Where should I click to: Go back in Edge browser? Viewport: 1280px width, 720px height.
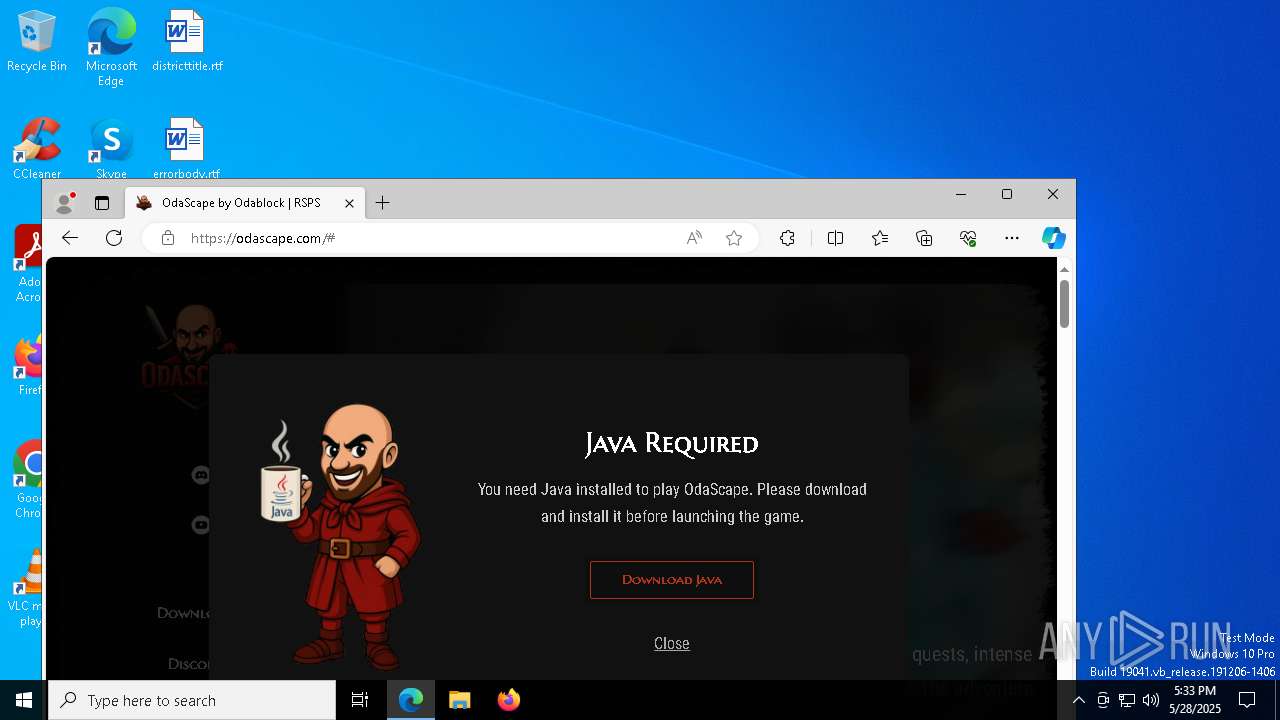[70, 238]
